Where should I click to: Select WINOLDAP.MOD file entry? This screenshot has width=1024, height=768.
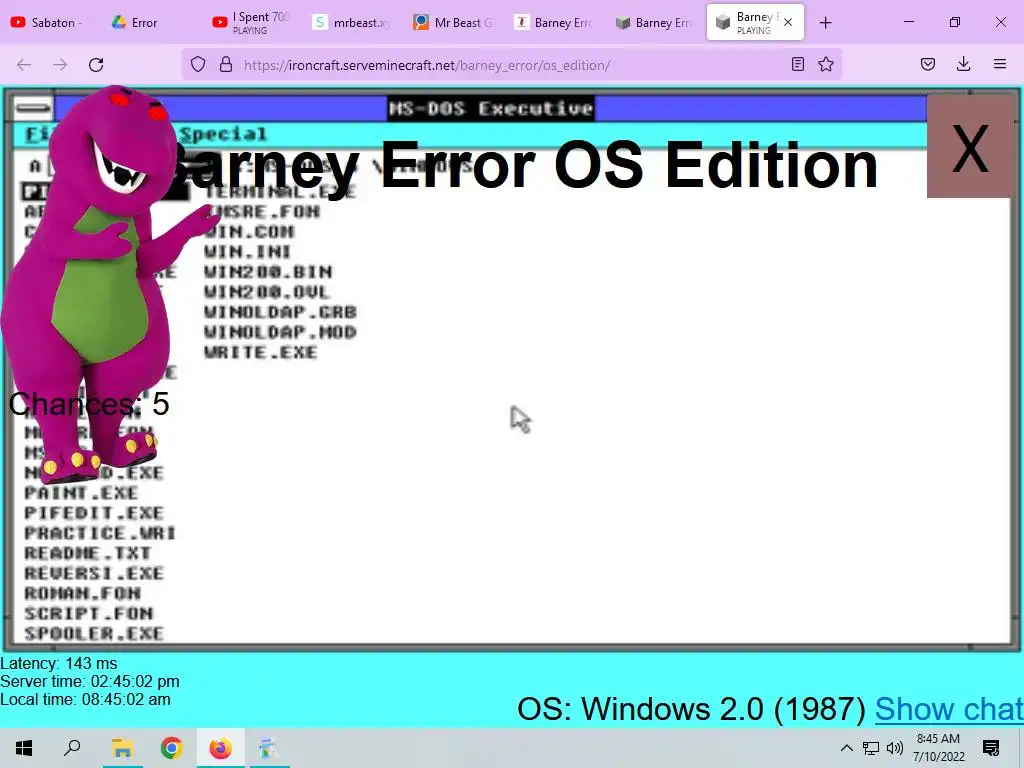(280, 332)
